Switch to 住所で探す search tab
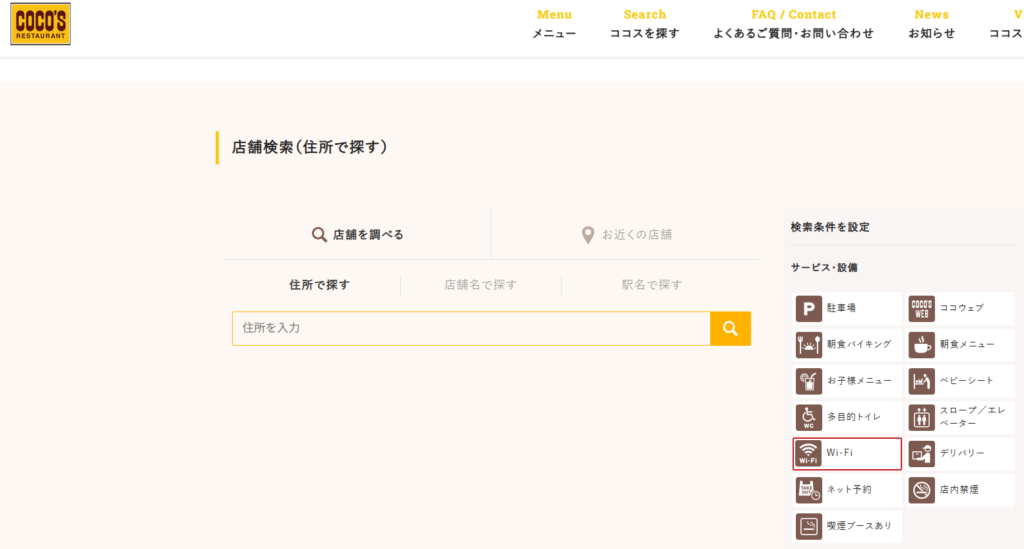The image size is (1024, 549). (x=319, y=285)
